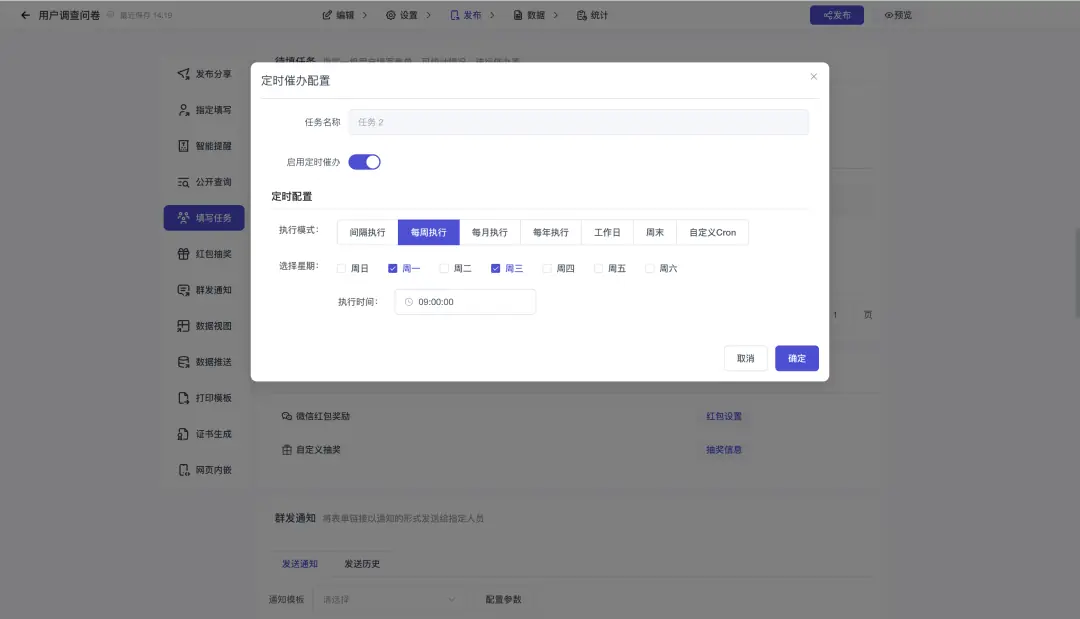Check the 周日 checkbox
Screen dimensions: 1080x619
coord(342,269)
